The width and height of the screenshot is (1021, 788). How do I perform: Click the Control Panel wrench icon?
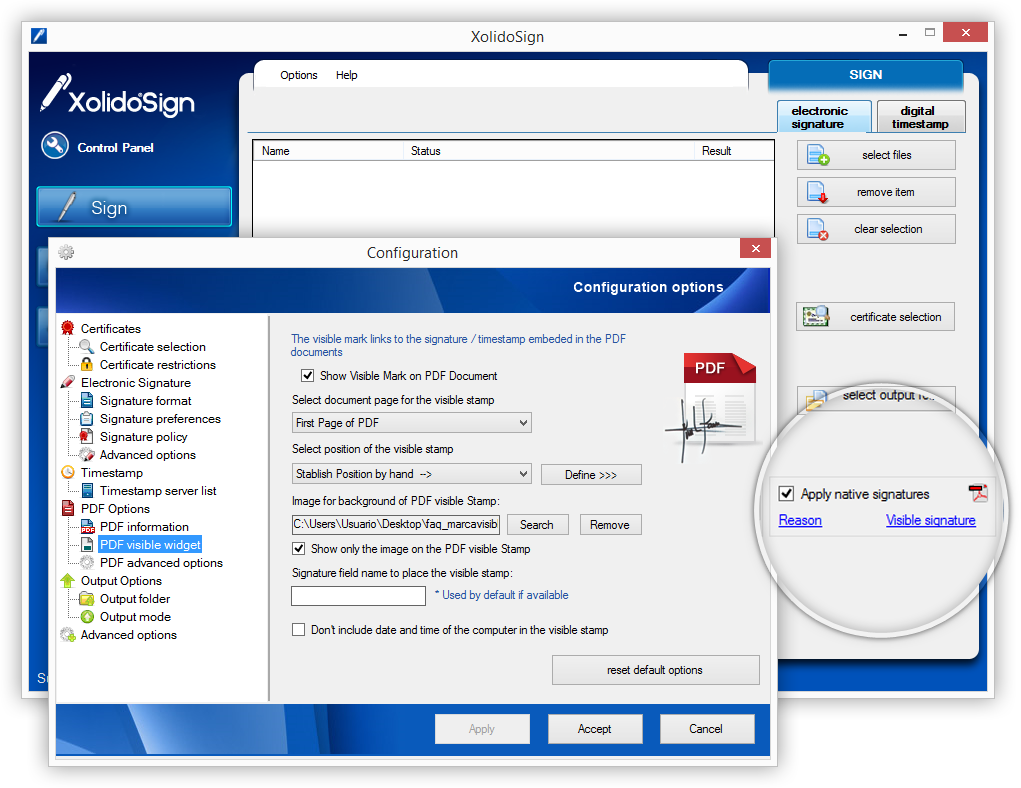click(x=55, y=146)
